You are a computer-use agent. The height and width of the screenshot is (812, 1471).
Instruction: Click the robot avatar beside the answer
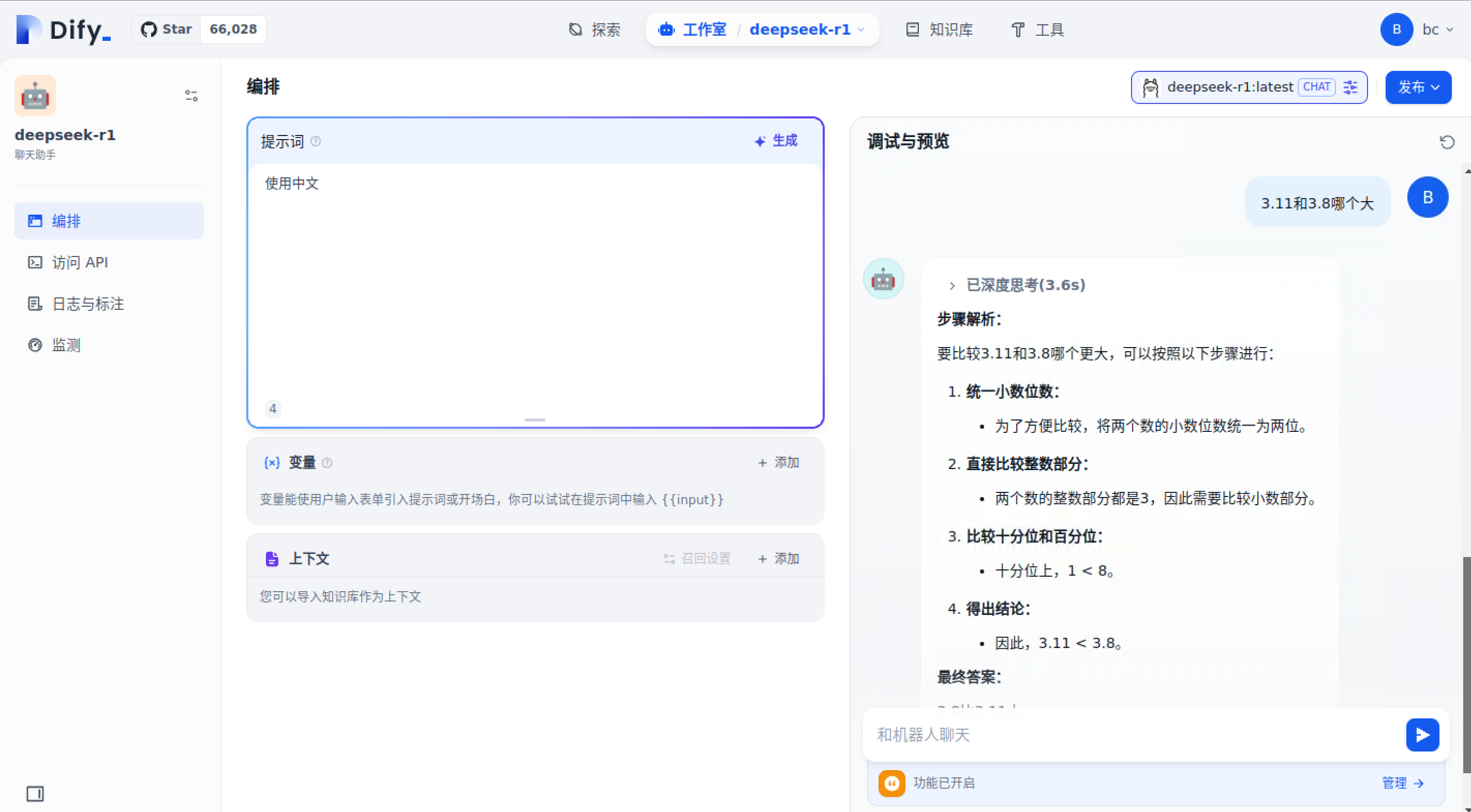tap(883, 279)
